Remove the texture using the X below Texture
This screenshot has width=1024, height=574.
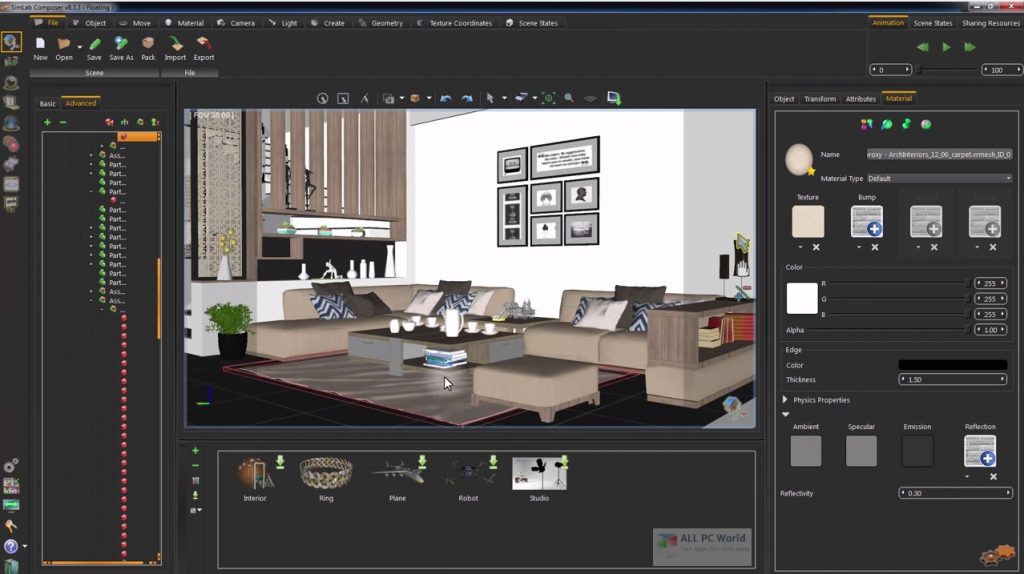coord(816,247)
